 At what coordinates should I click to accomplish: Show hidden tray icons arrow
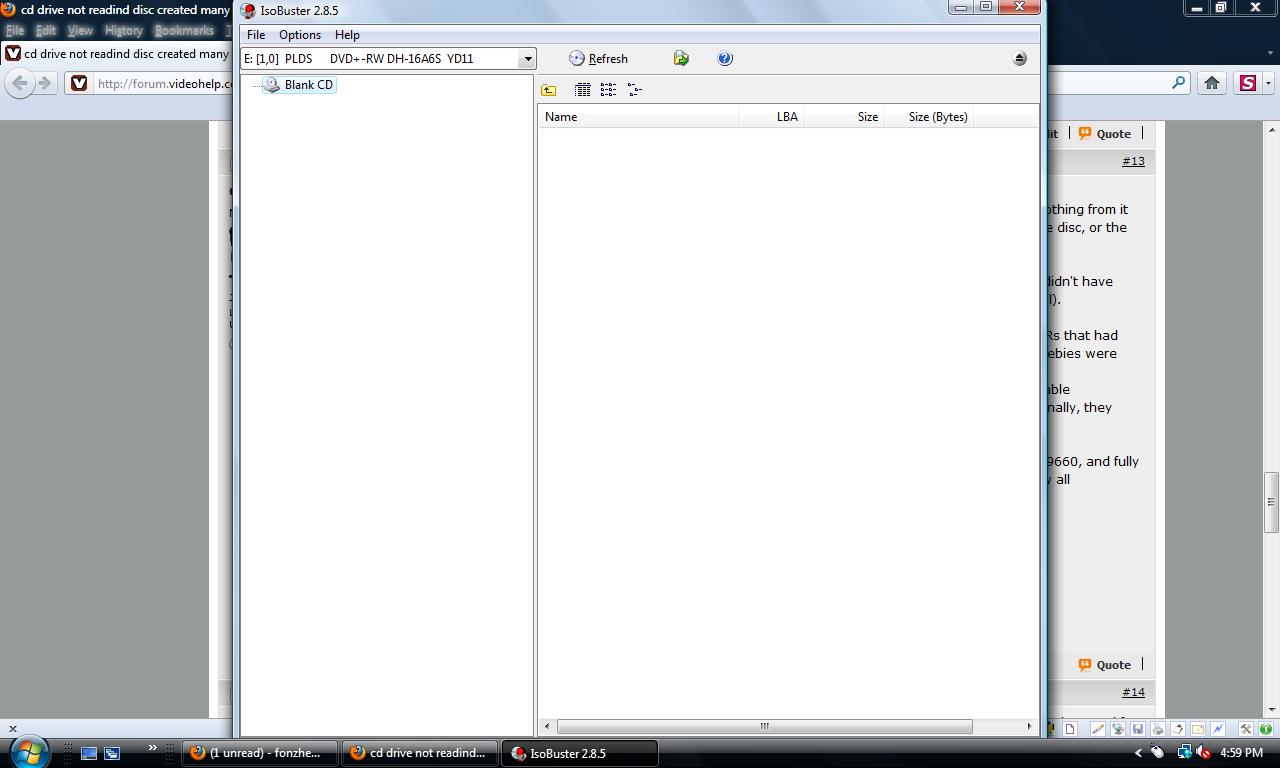coord(1138,753)
